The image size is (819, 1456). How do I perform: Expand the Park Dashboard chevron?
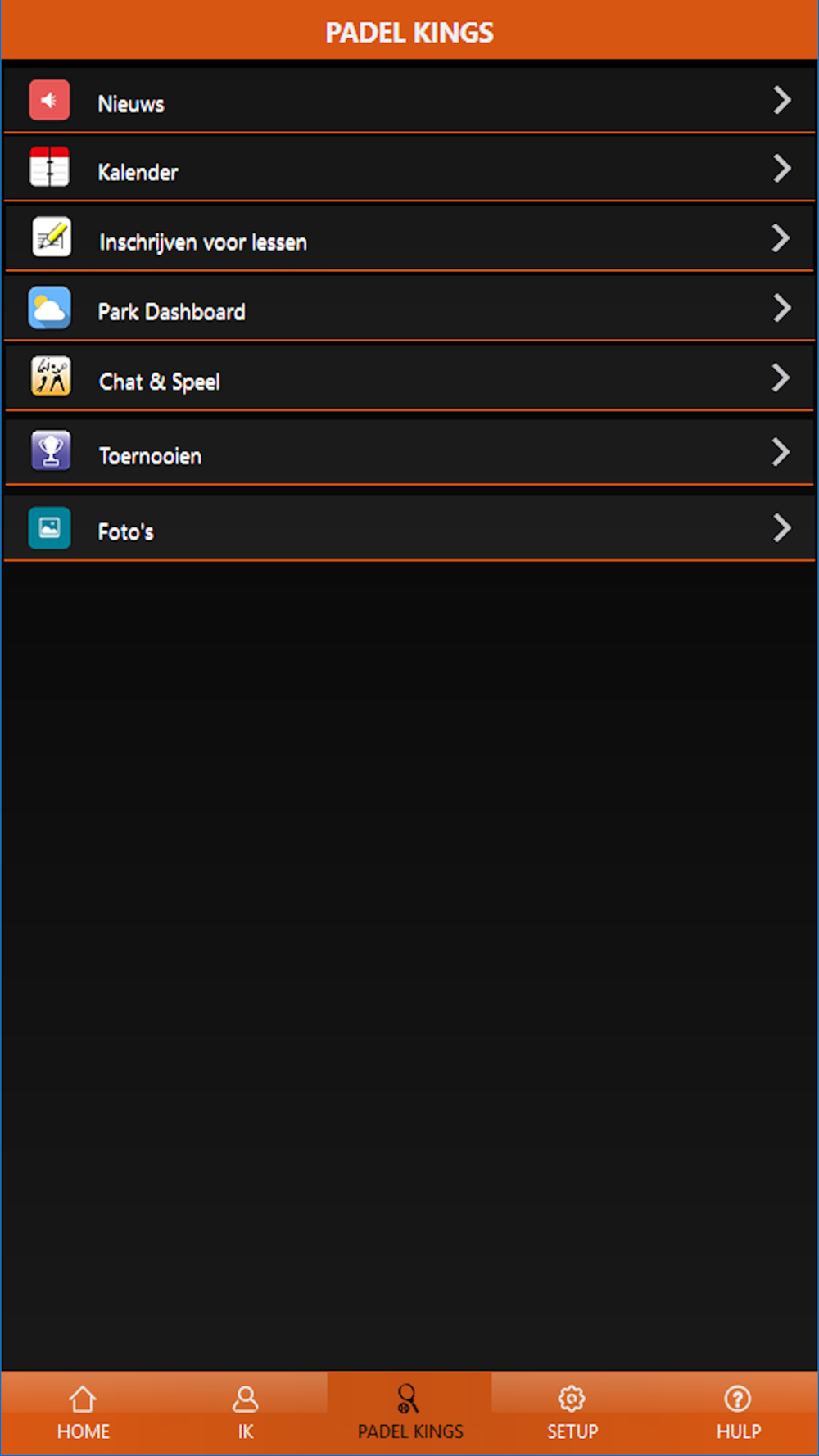click(x=782, y=308)
